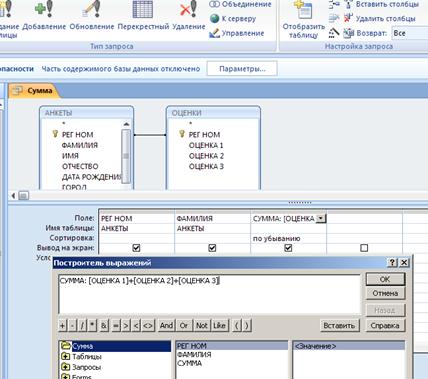Insert the plus operator

[x=62, y=325]
